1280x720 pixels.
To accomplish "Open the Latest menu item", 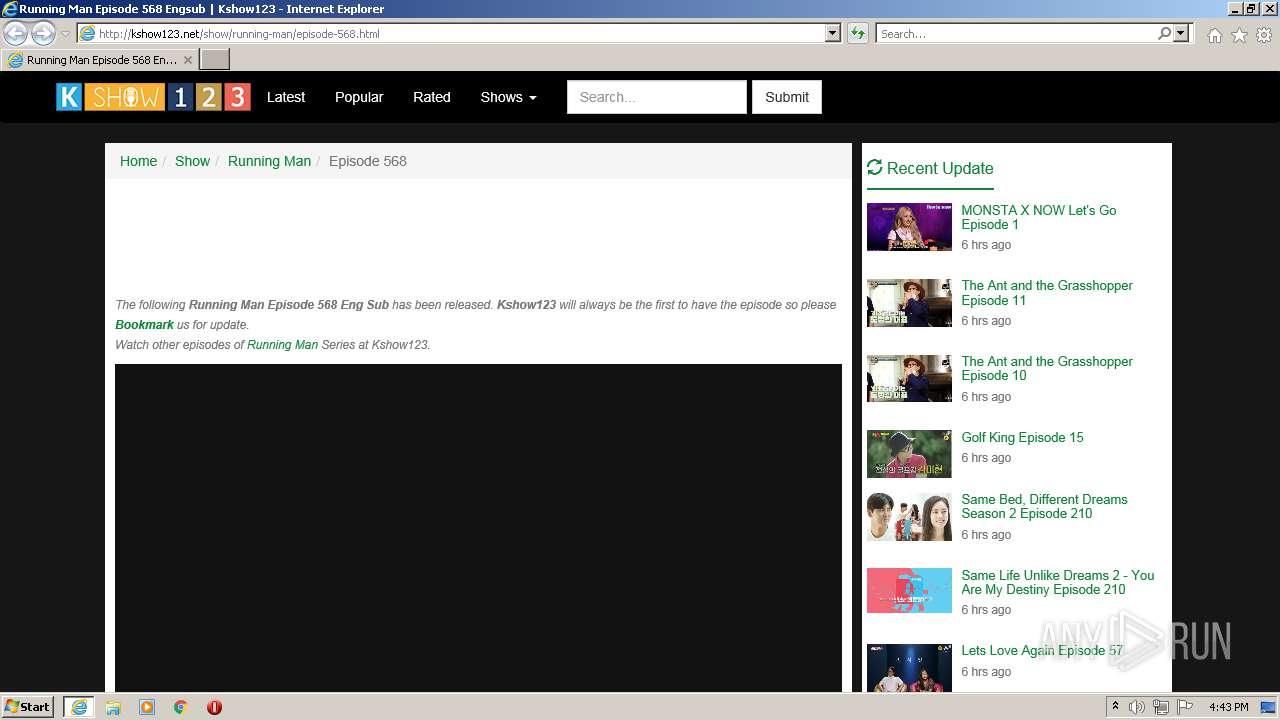I will (x=286, y=97).
